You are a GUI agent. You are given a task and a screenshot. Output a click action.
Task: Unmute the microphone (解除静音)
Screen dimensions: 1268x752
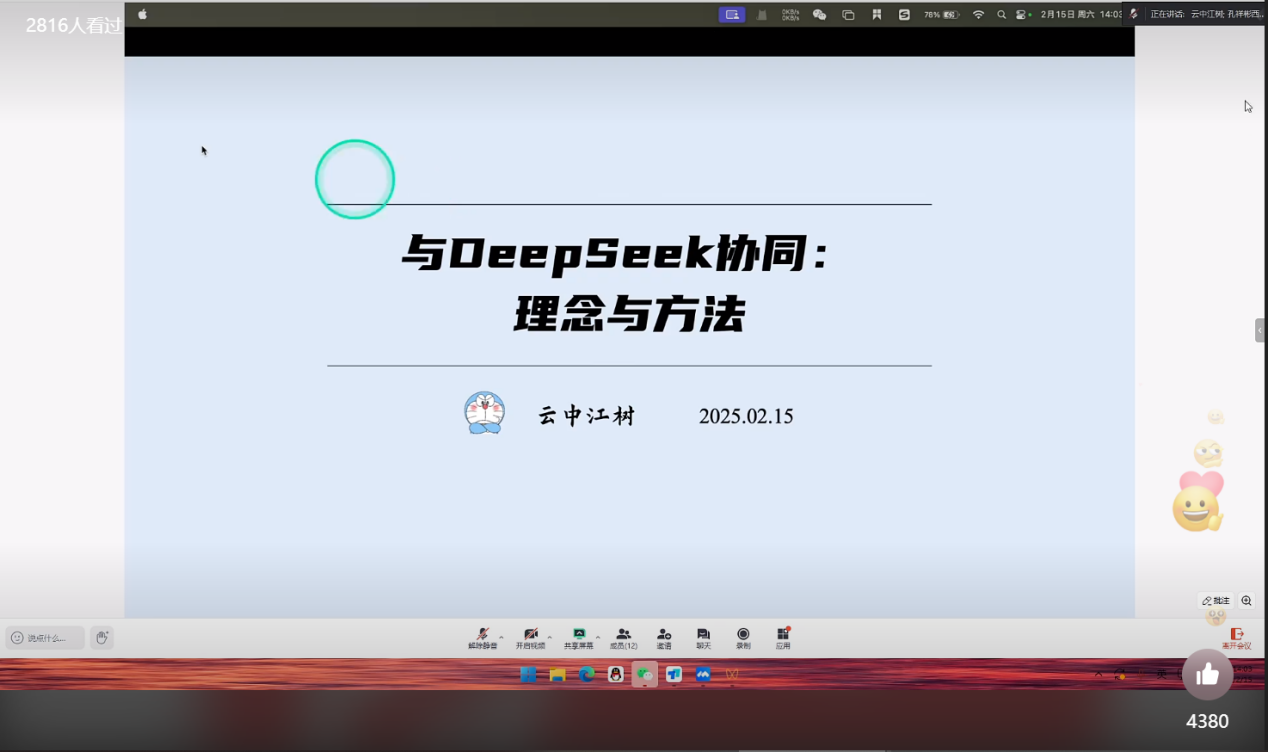coord(482,638)
